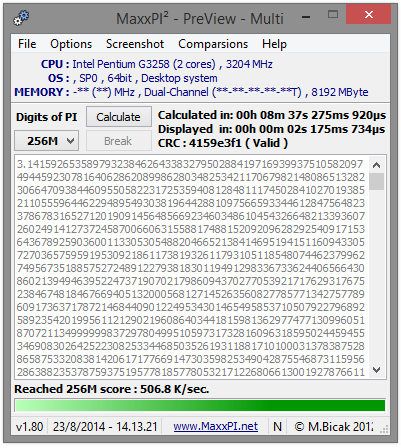Click the resize grip at window corner
401x448 pixels.
(384, 429)
